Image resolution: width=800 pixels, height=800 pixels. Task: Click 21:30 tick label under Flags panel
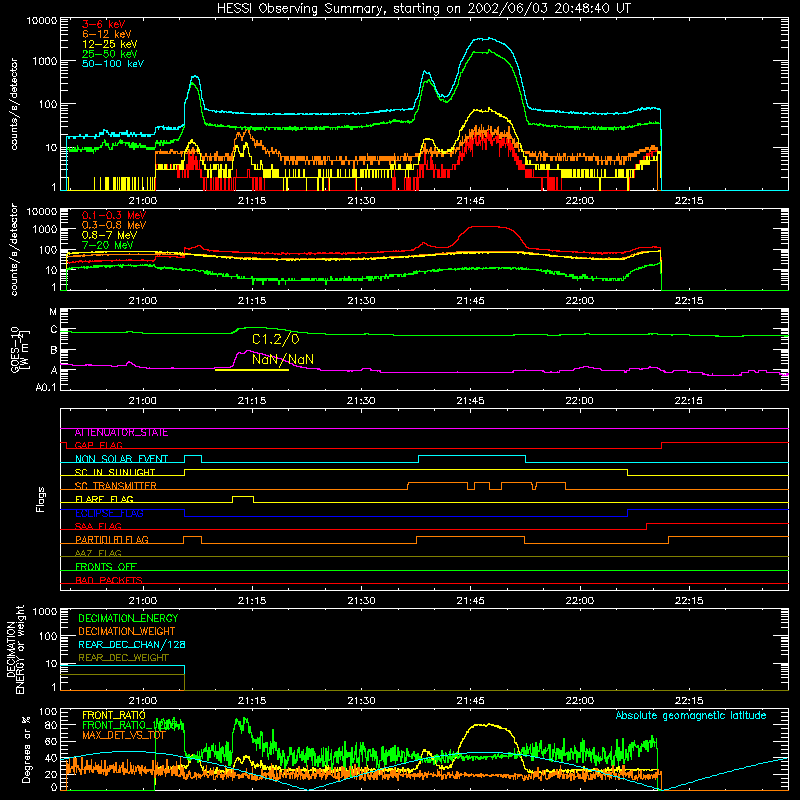coord(361,601)
